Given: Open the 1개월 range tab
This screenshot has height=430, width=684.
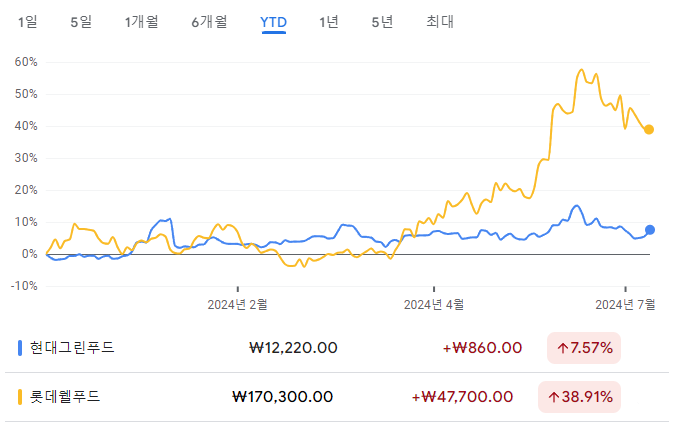Looking at the screenshot, I should (141, 22).
